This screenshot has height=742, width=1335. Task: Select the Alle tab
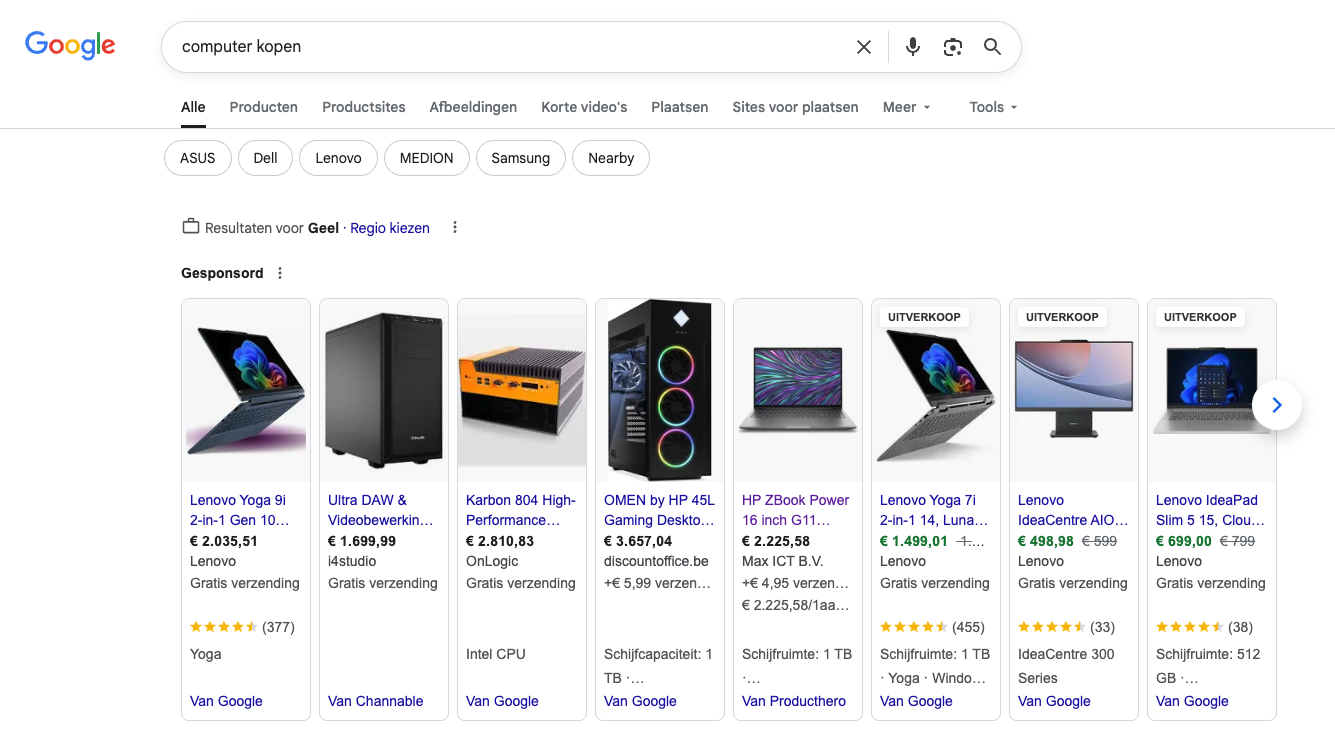[x=193, y=107]
